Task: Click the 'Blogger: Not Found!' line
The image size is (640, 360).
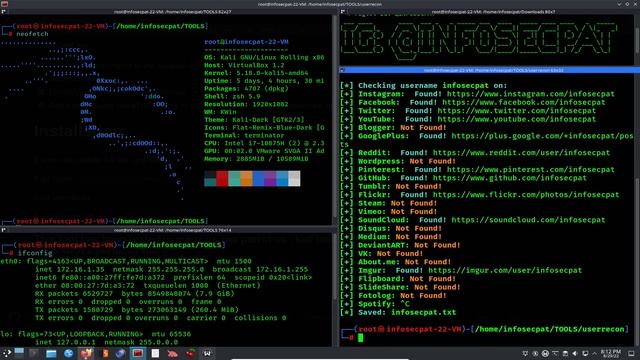Action: 393,127
